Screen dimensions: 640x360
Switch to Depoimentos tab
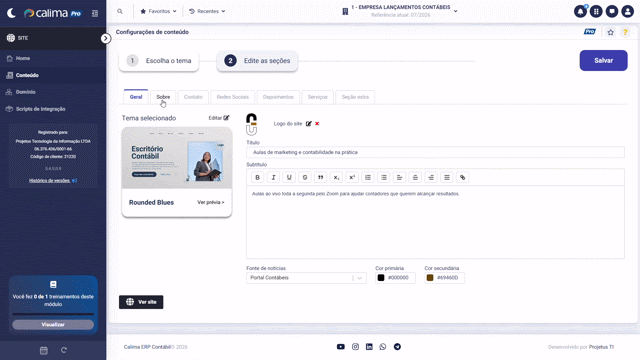[278, 97]
